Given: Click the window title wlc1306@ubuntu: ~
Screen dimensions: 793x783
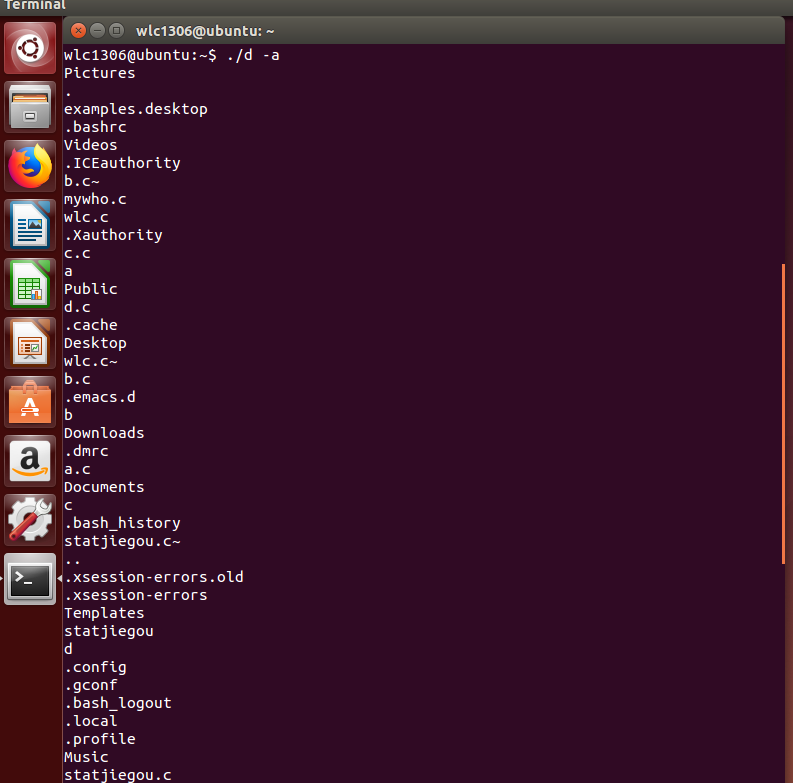Looking at the screenshot, I should 205,31.
